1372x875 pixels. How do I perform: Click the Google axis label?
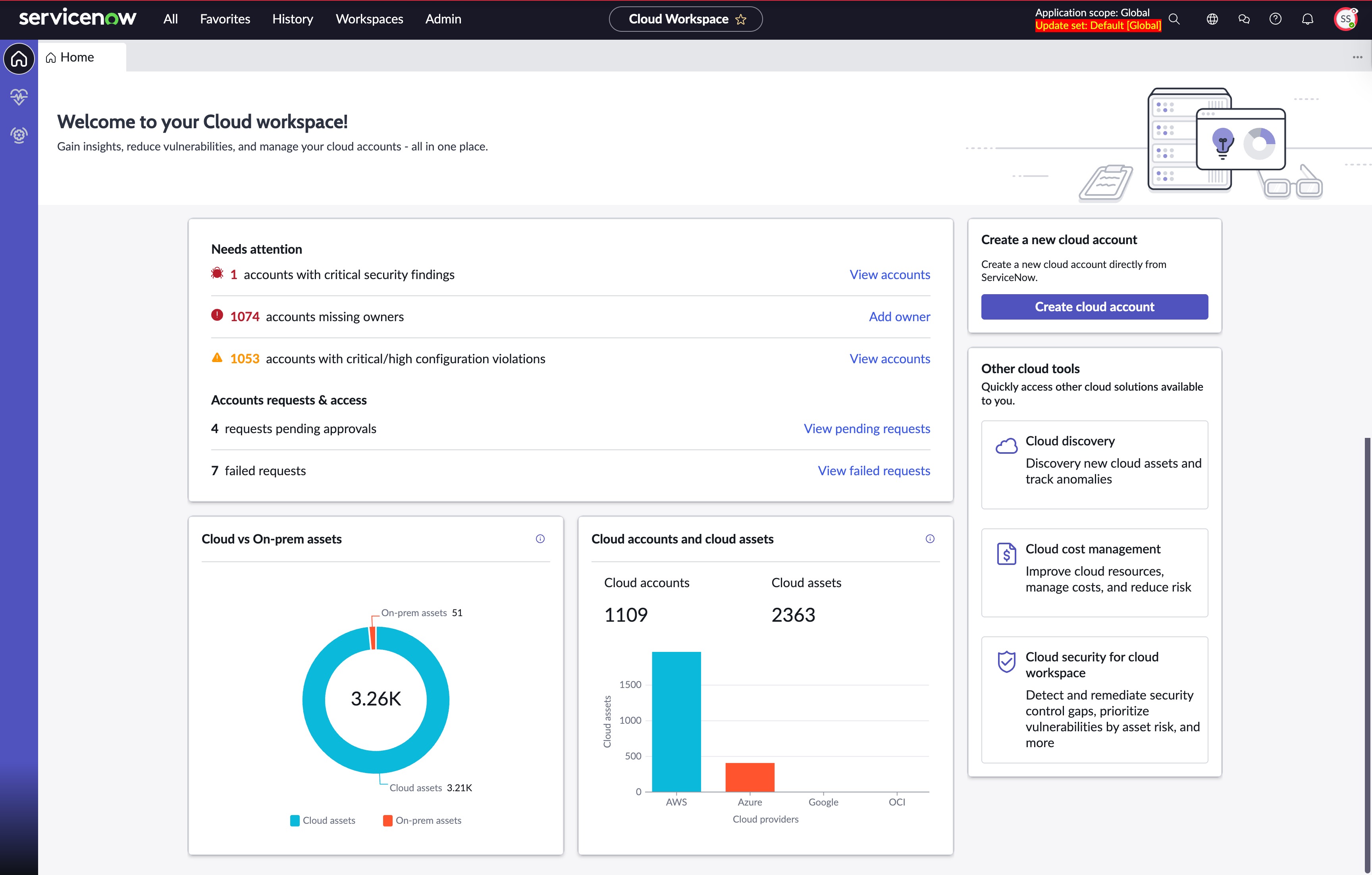(x=823, y=802)
